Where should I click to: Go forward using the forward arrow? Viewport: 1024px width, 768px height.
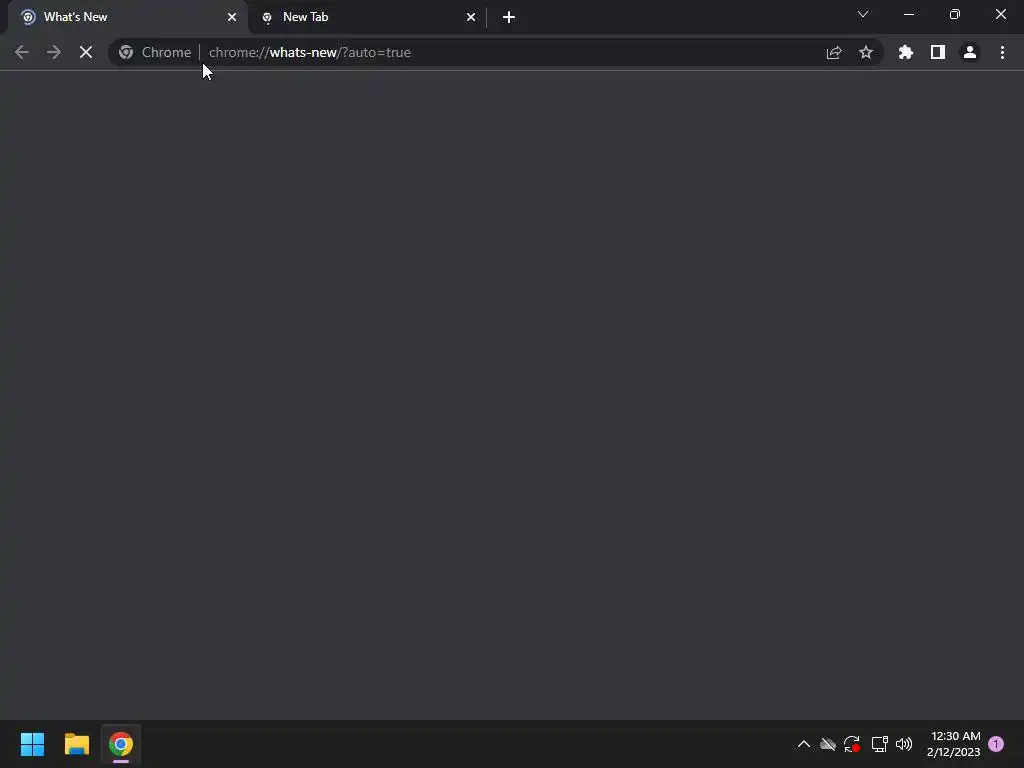pos(54,52)
